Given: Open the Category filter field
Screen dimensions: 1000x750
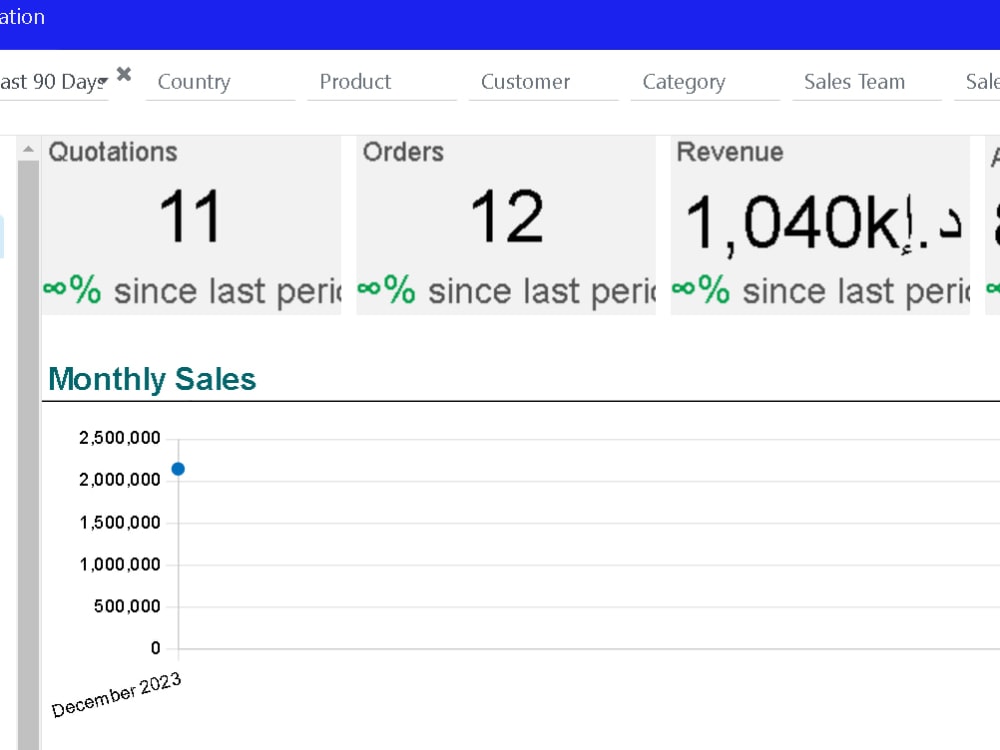Looking at the screenshot, I should (x=705, y=82).
